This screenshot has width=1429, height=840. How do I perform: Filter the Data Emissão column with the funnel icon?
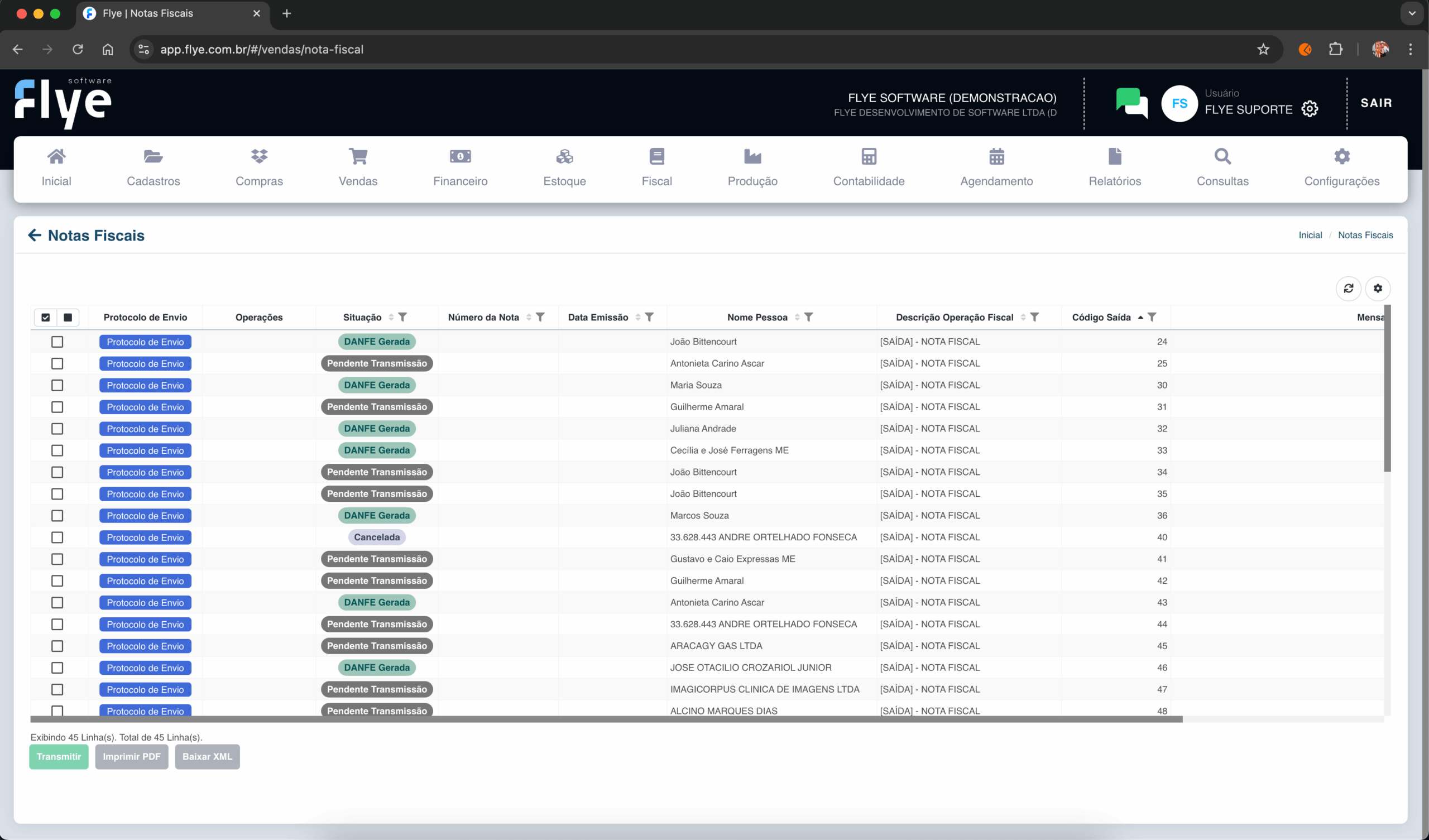point(649,317)
